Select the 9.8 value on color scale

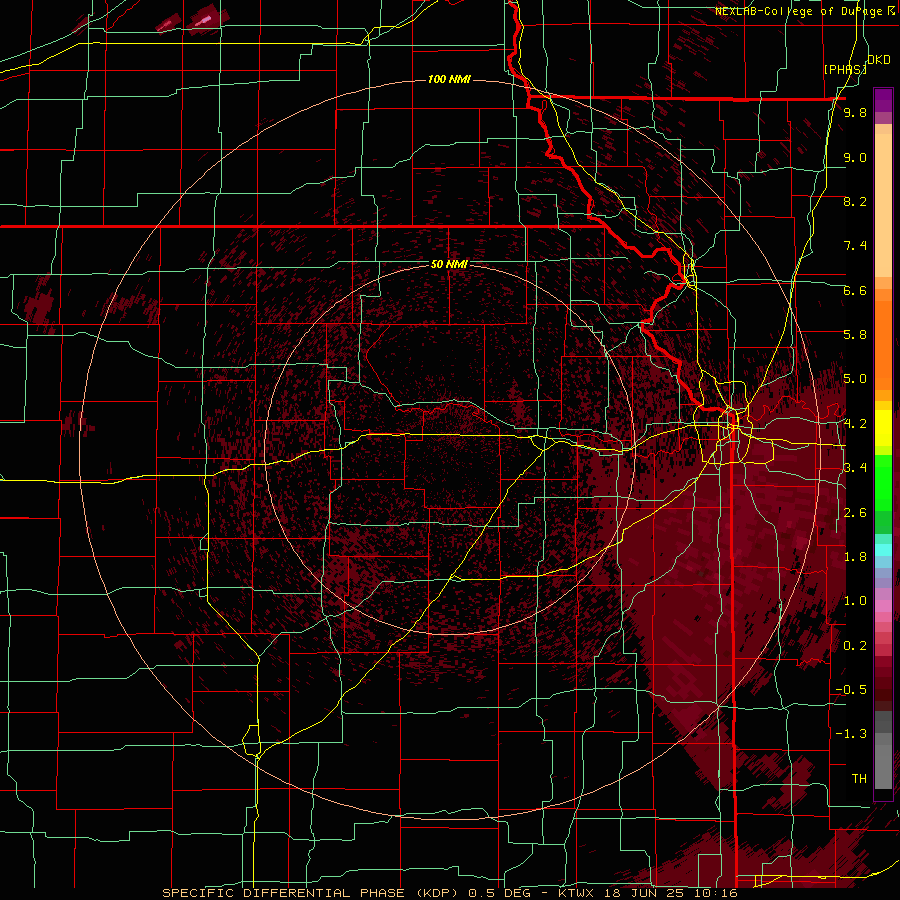[x=855, y=112]
